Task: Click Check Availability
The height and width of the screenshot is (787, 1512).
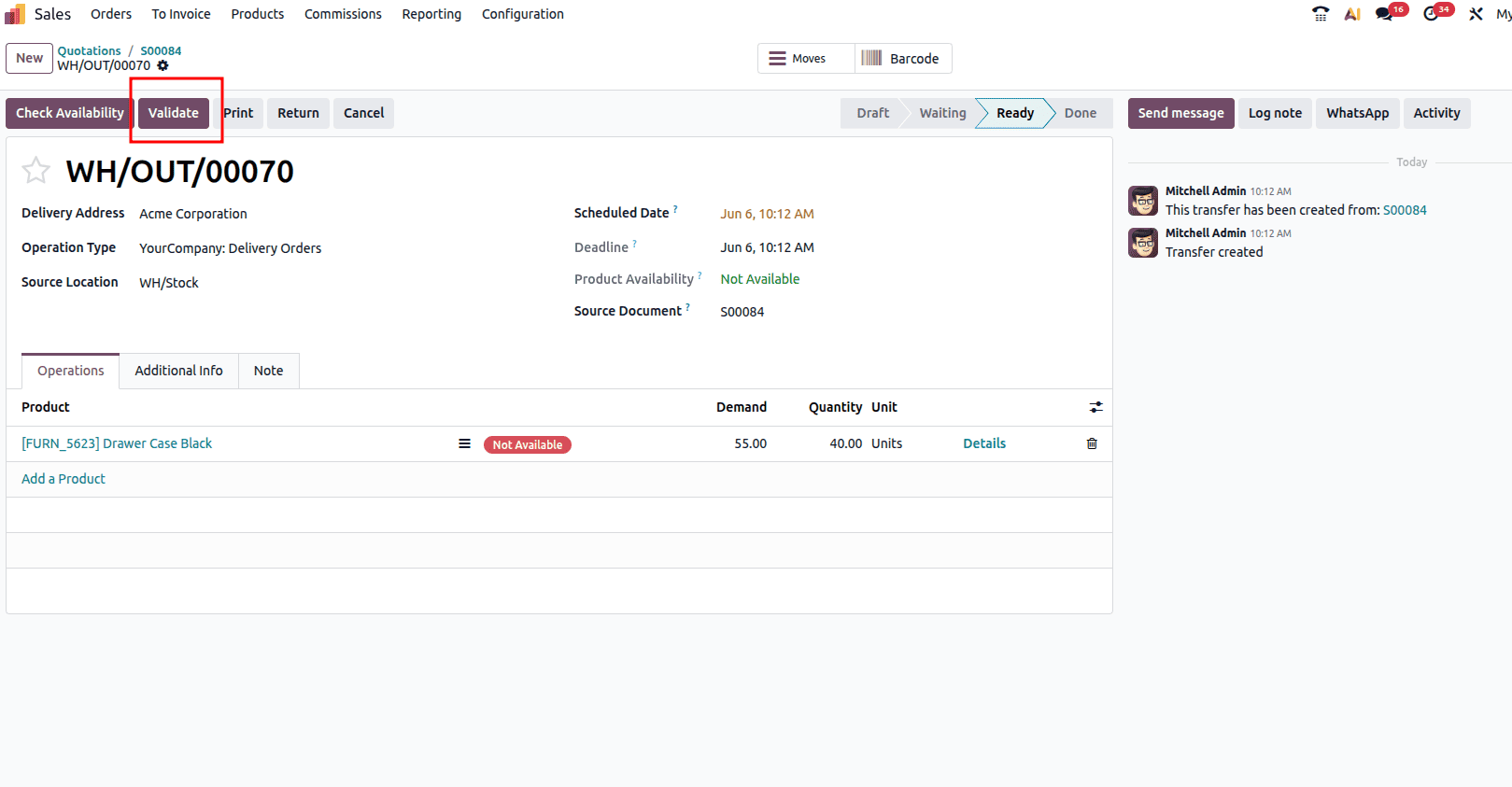Action: click(70, 113)
